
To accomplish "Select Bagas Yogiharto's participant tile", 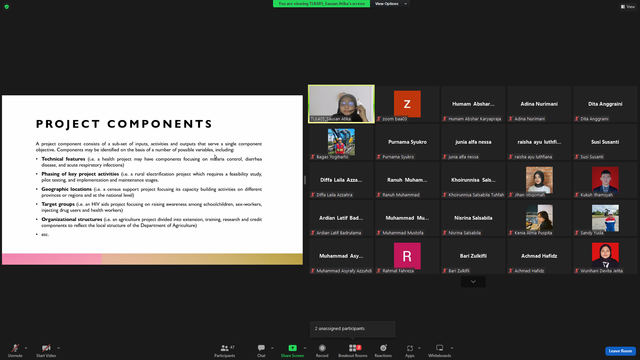I will pyautogui.click(x=341, y=142).
